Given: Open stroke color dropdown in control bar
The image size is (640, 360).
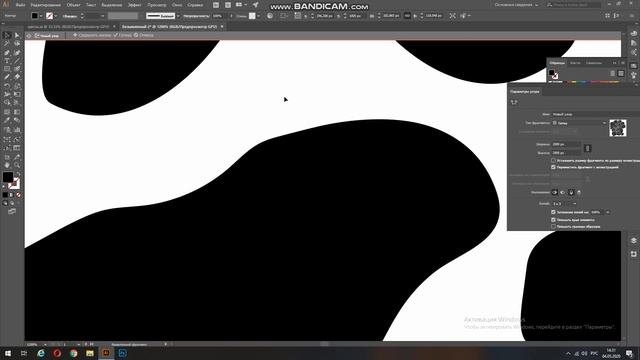Looking at the screenshot, I should click(x=56, y=16).
